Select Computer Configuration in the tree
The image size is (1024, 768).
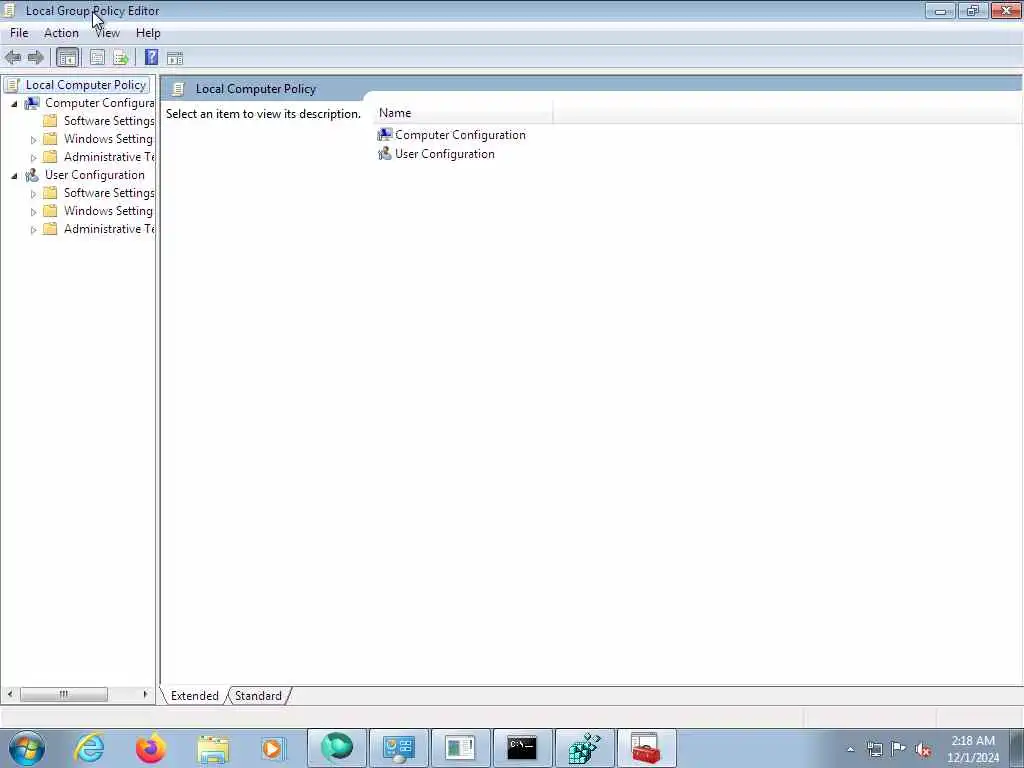pyautogui.click(x=99, y=103)
